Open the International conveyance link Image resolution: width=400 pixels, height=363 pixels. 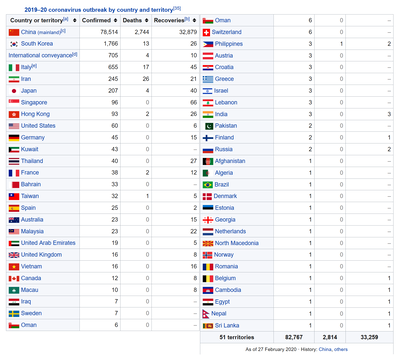(40, 55)
